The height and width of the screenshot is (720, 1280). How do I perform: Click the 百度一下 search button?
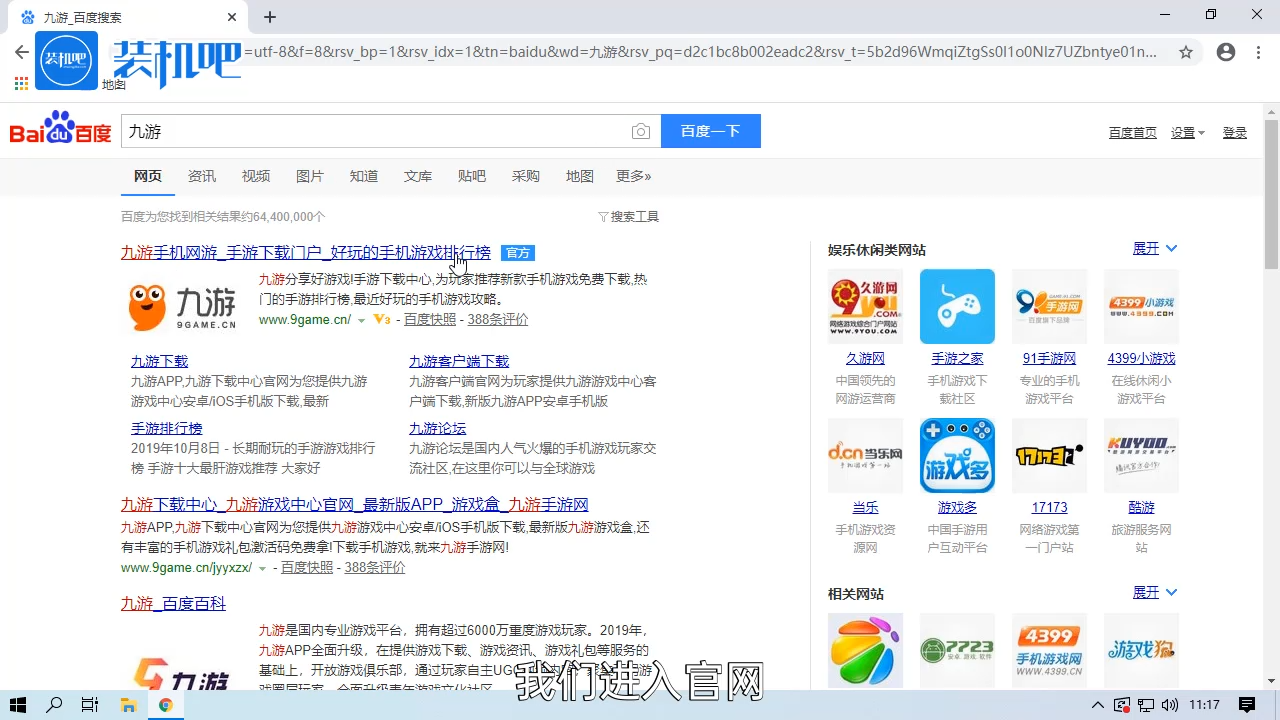[x=710, y=131]
